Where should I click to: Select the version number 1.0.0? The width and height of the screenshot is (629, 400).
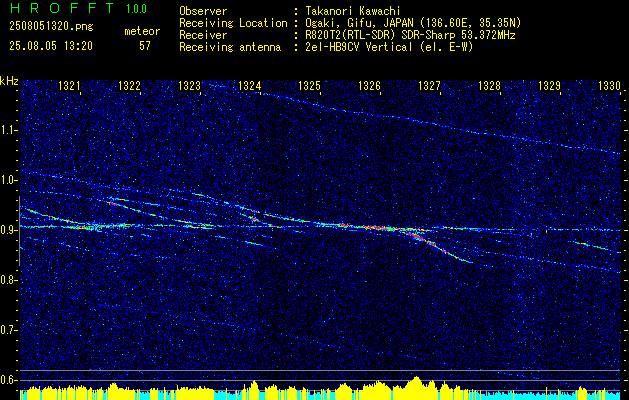pyautogui.click(x=136, y=9)
